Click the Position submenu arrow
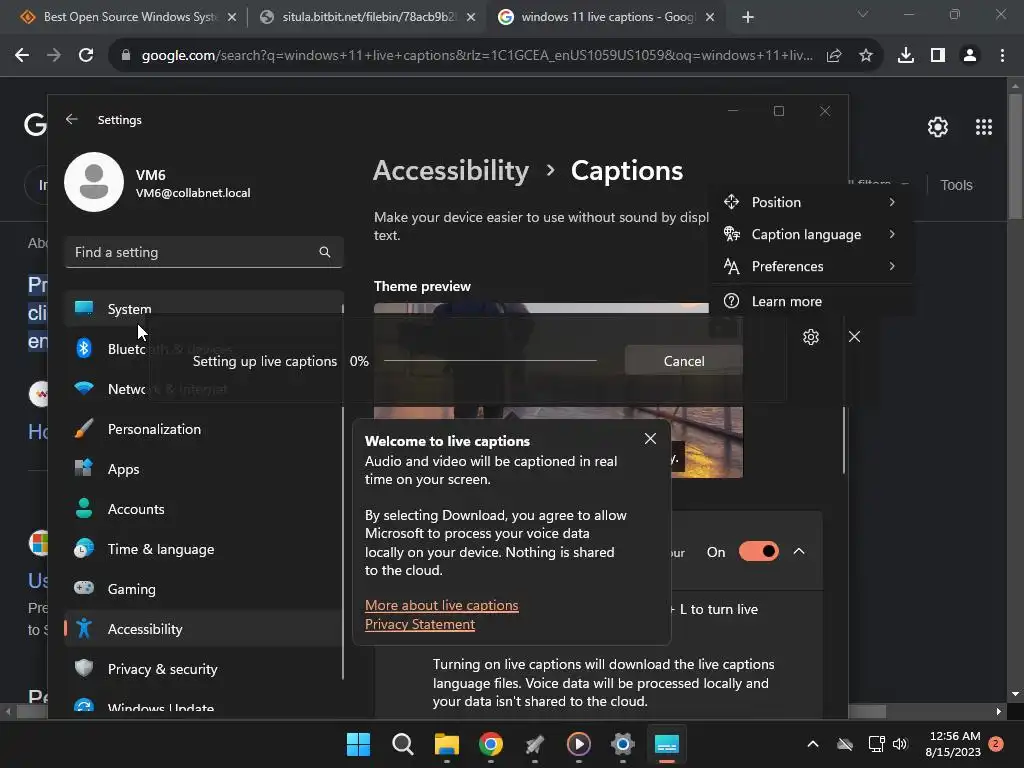 click(892, 202)
